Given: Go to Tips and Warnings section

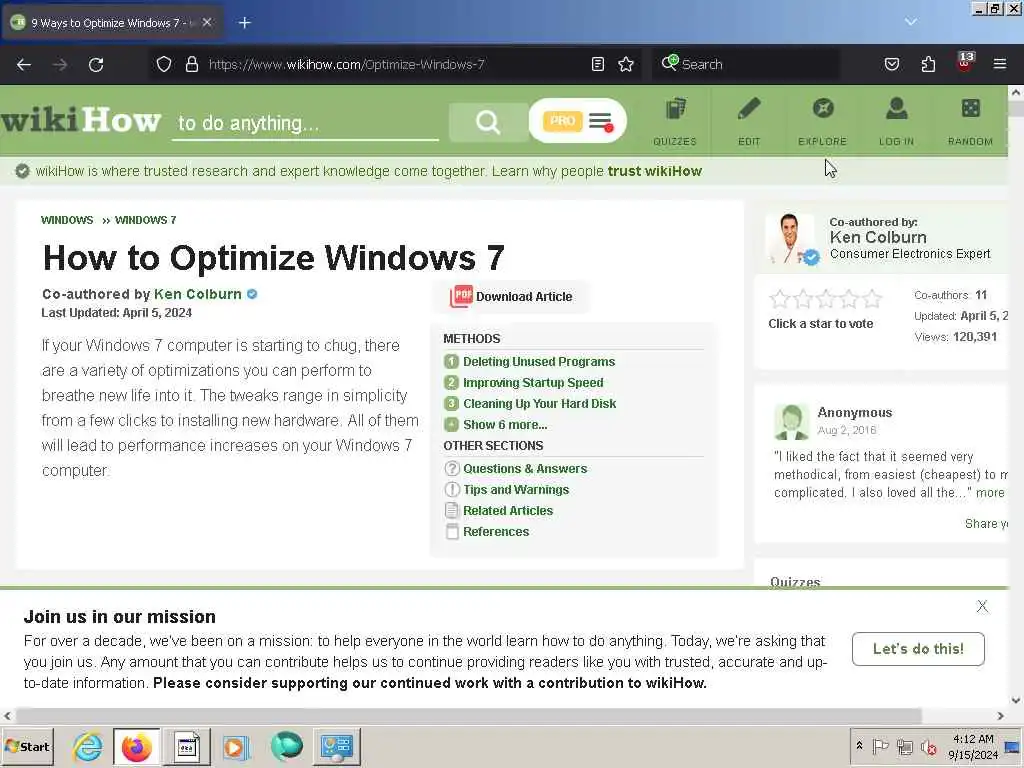Looking at the screenshot, I should (x=516, y=490).
